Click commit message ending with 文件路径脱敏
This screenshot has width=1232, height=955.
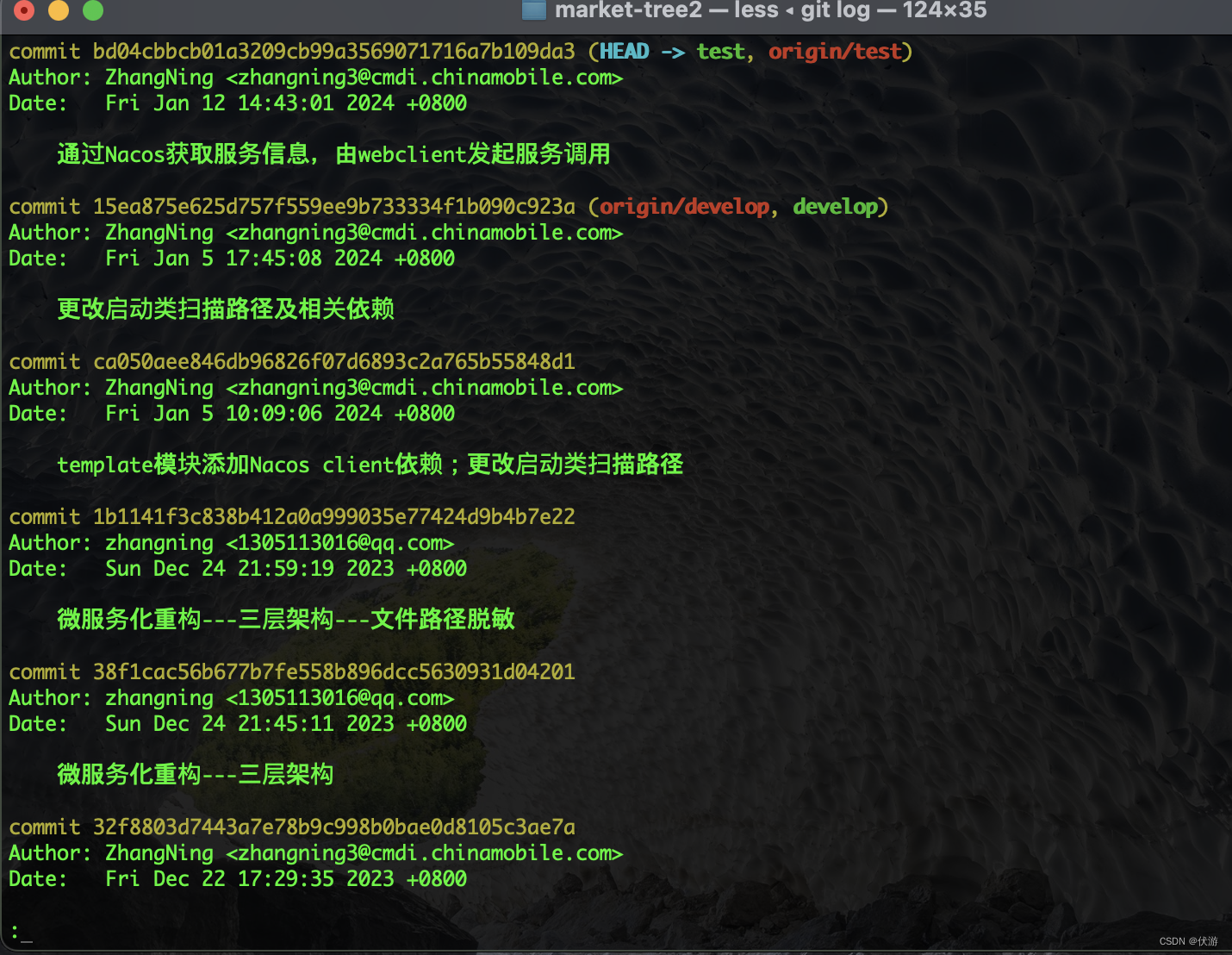286,620
